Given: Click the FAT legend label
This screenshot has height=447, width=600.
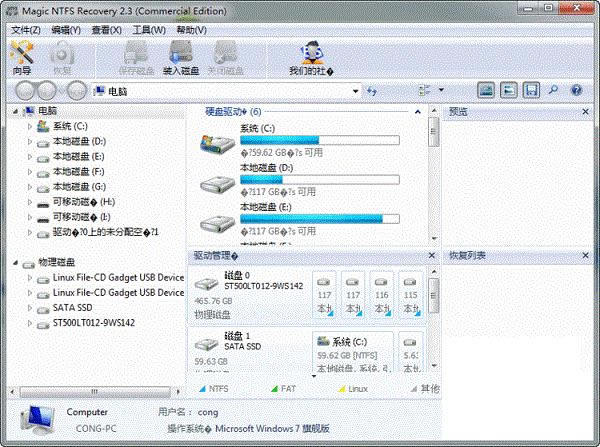Looking at the screenshot, I should 288,389.
